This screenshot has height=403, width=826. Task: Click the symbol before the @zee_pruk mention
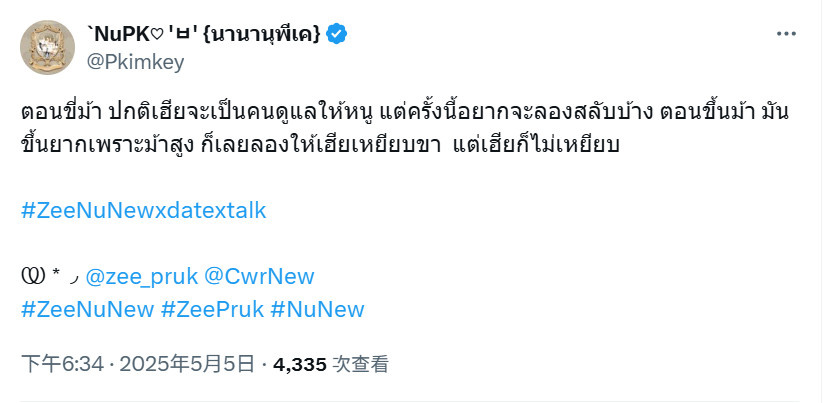pyautogui.click(x=32, y=277)
